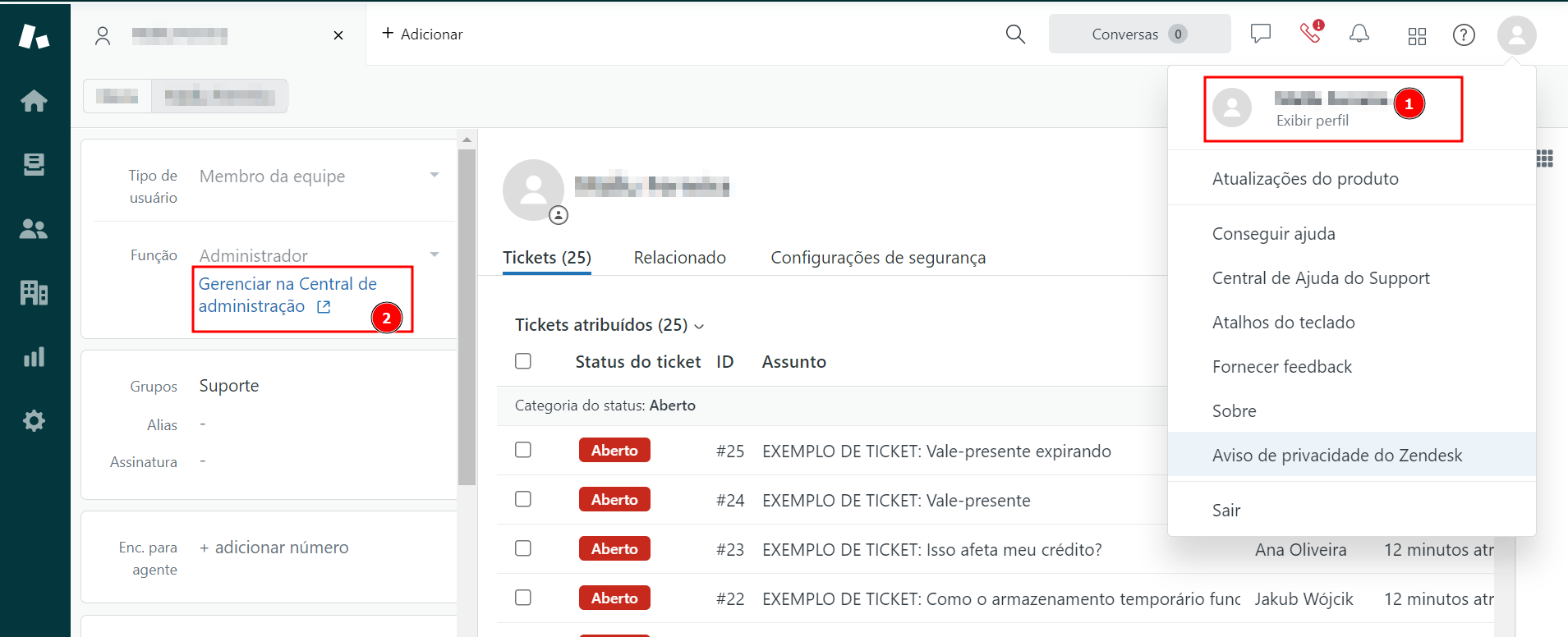Switch to Configurações de segurança tab
Viewport: 1568px width, 637px height.
[x=877, y=258]
